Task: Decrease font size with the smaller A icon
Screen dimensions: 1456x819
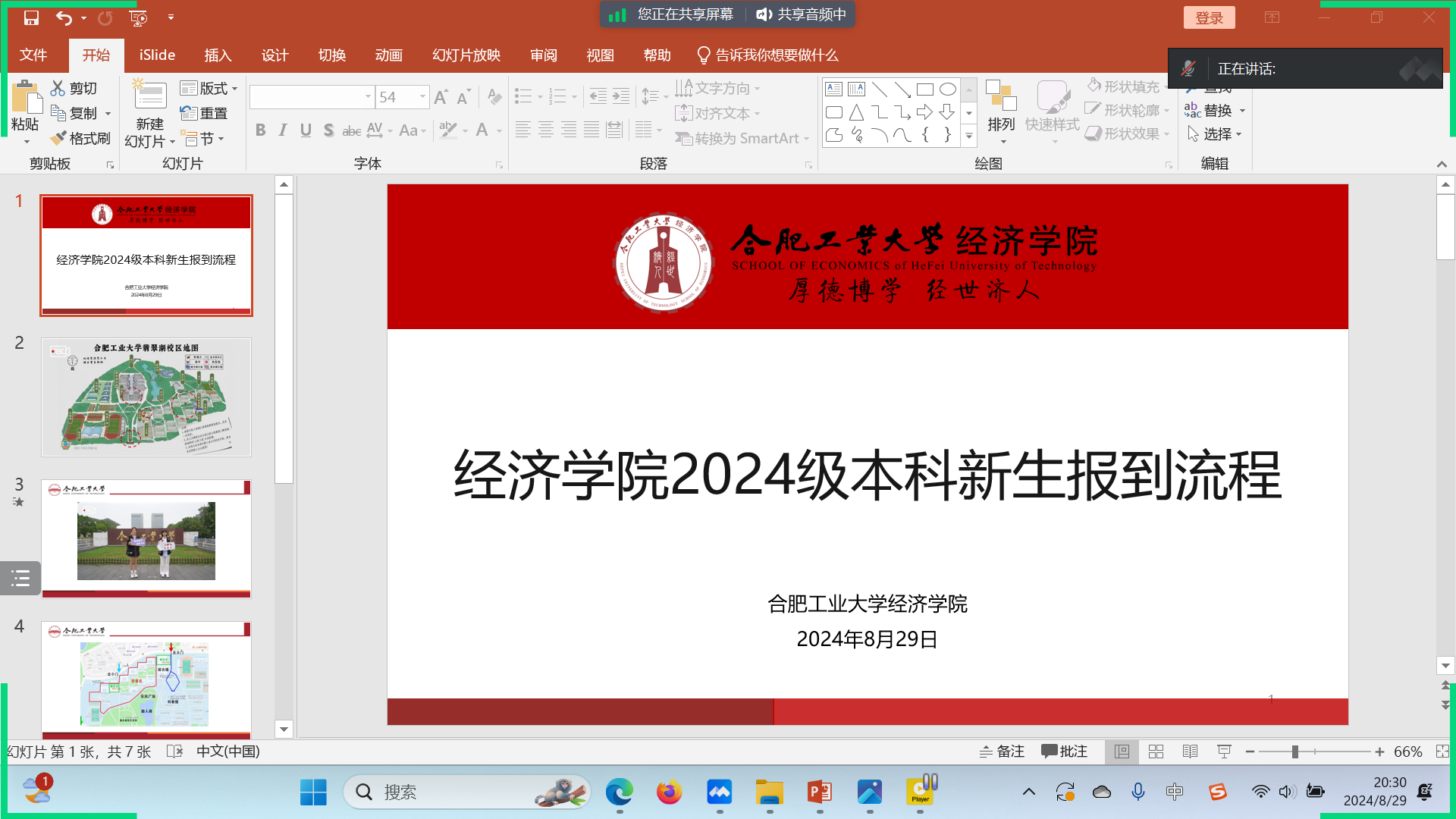Action: [x=463, y=97]
